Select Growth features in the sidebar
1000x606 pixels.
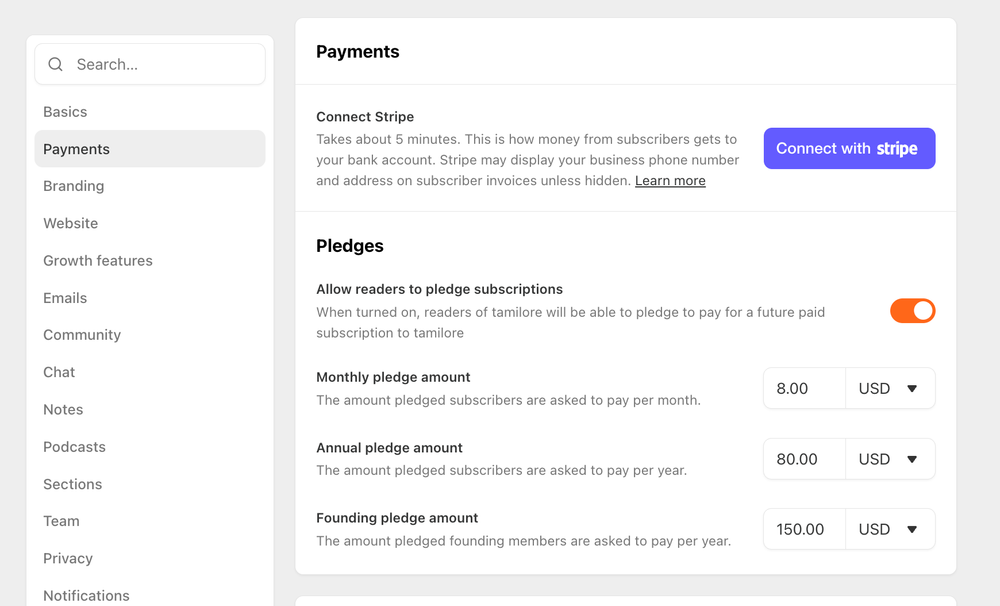97,260
